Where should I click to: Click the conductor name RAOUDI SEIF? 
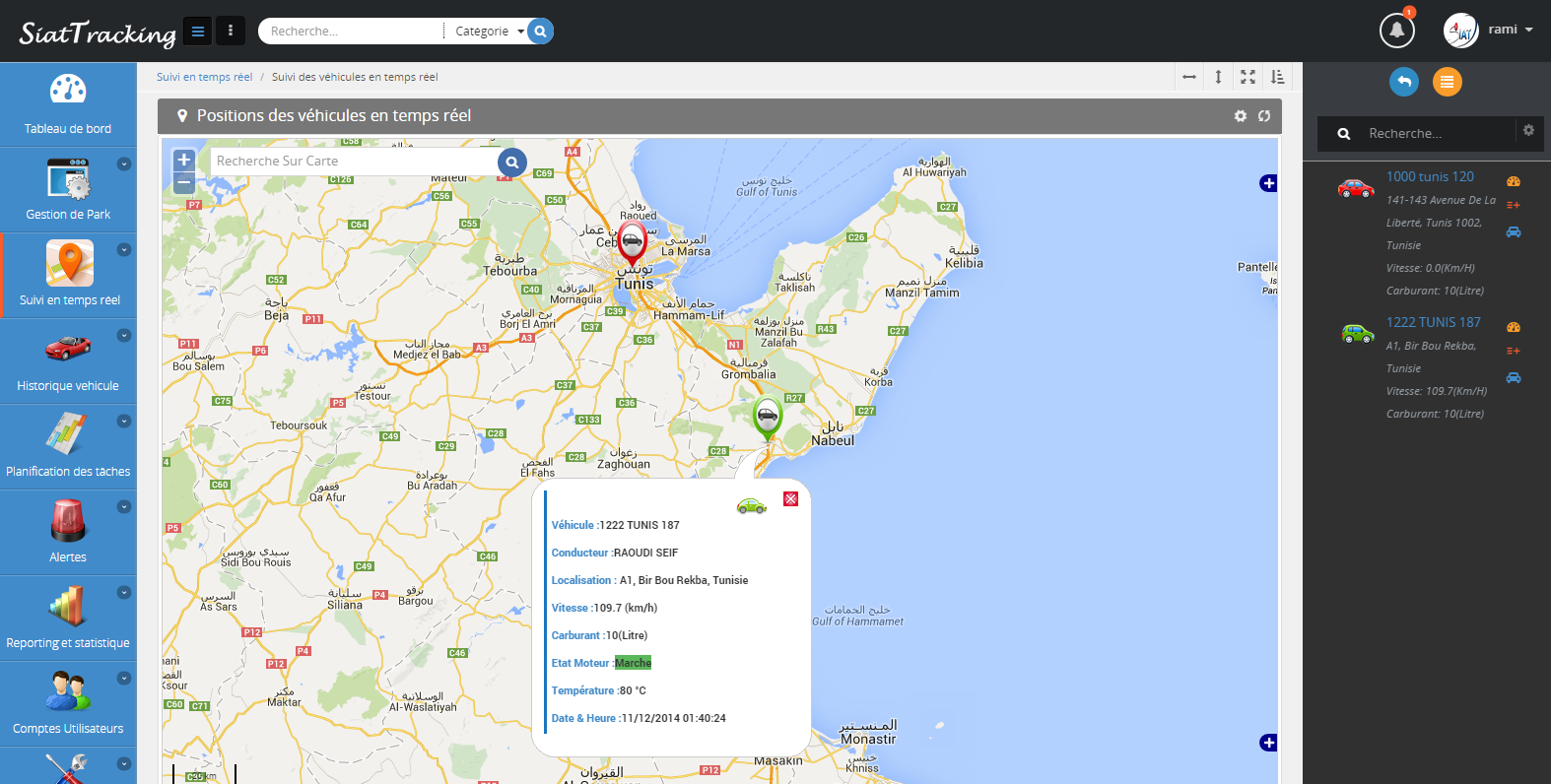coord(645,553)
